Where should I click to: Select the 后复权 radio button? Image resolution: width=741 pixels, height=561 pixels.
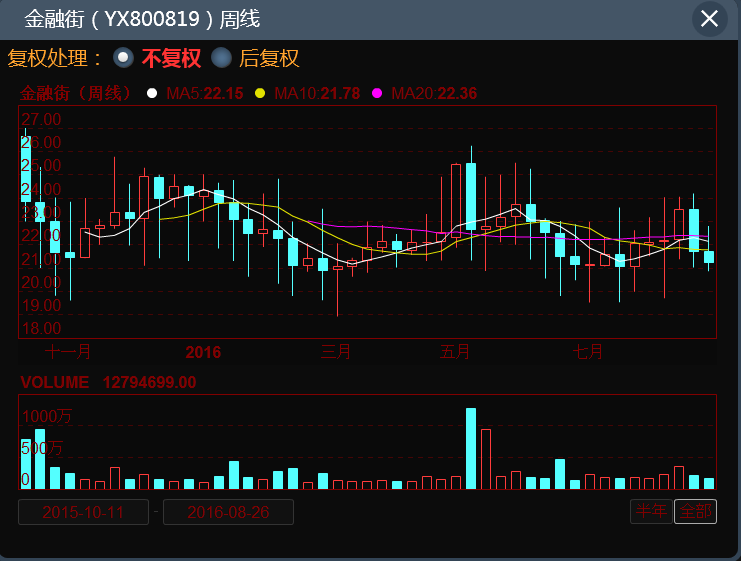(x=221, y=58)
